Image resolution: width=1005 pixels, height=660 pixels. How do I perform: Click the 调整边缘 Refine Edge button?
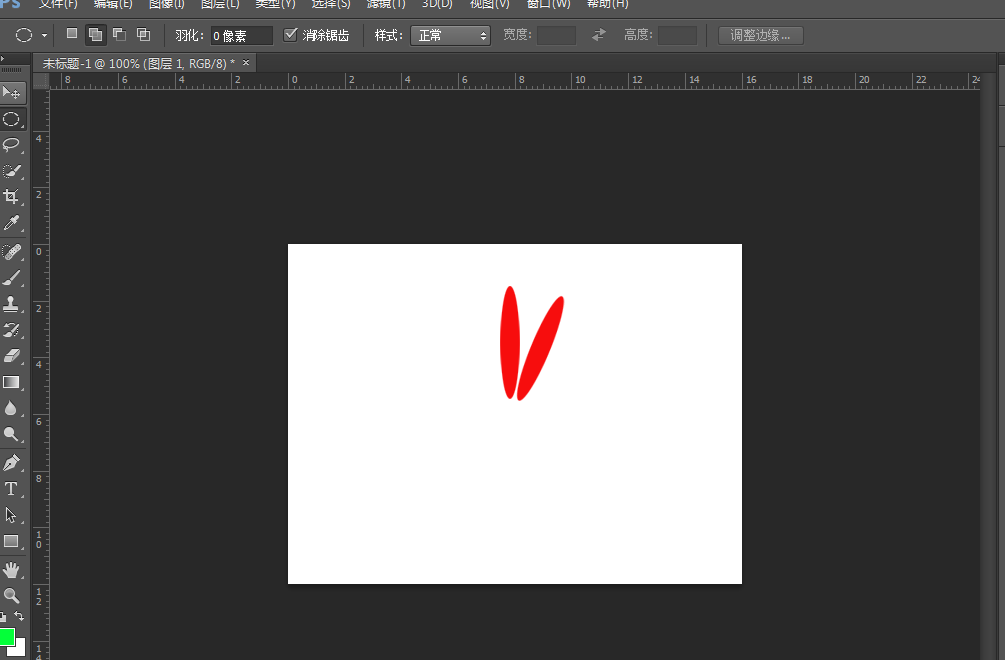tap(760, 34)
